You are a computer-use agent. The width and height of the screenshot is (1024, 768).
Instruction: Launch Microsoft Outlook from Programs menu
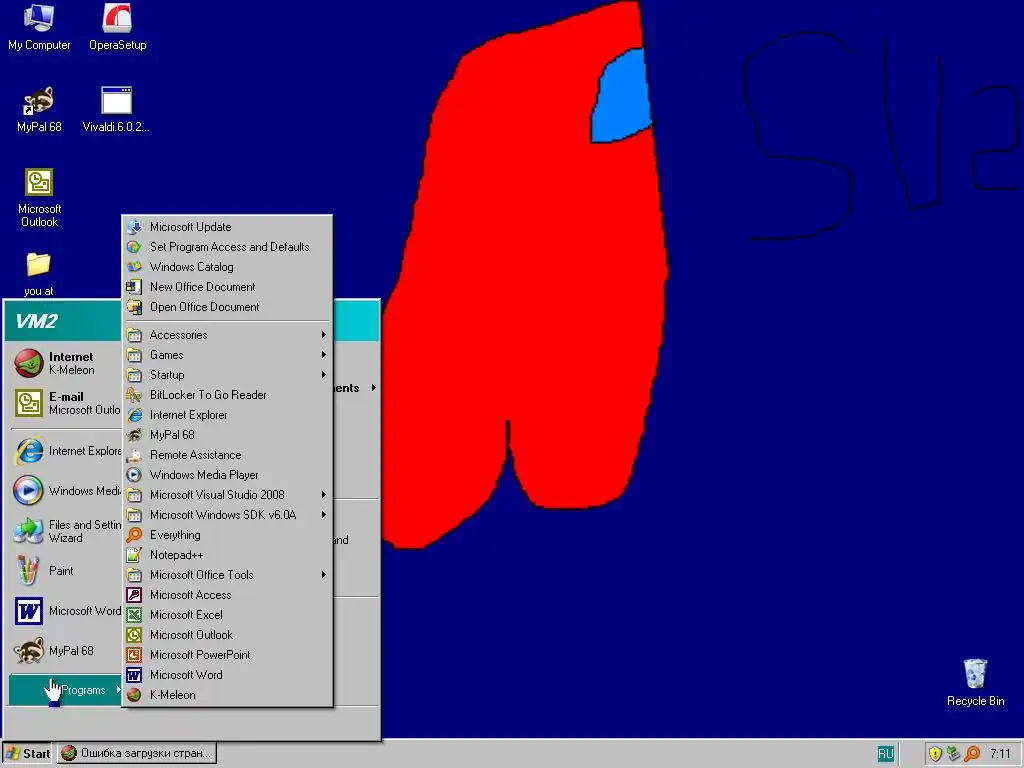[228, 635]
